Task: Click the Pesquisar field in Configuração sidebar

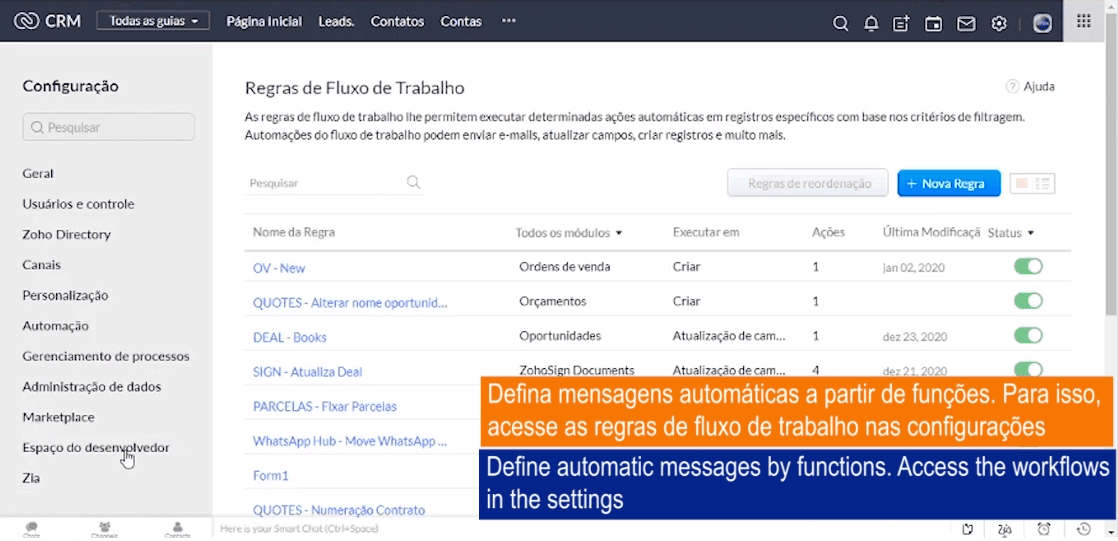Action: click(x=109, y=127)
